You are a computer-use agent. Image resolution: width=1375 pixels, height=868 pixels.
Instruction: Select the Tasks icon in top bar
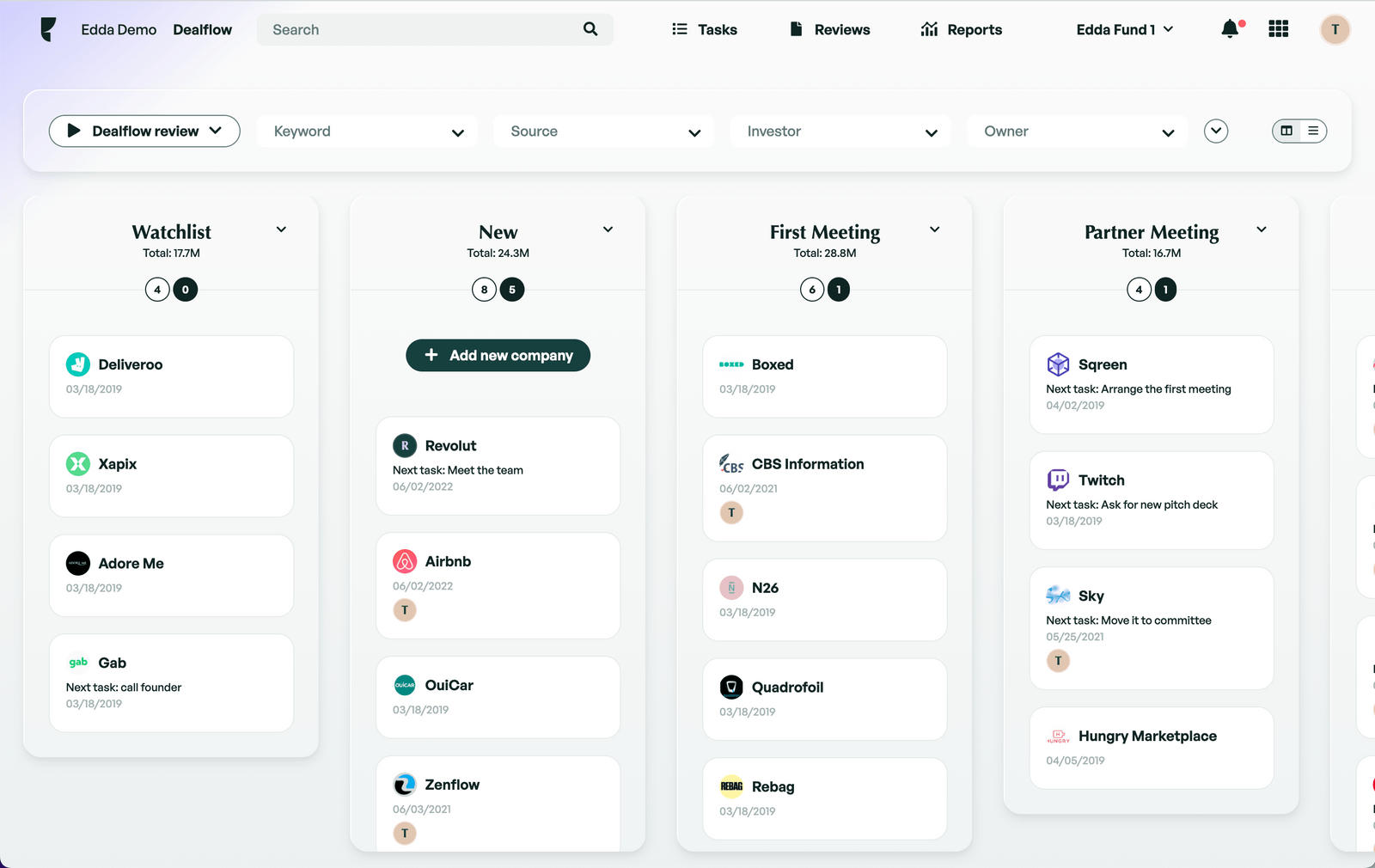click(679, 28)
